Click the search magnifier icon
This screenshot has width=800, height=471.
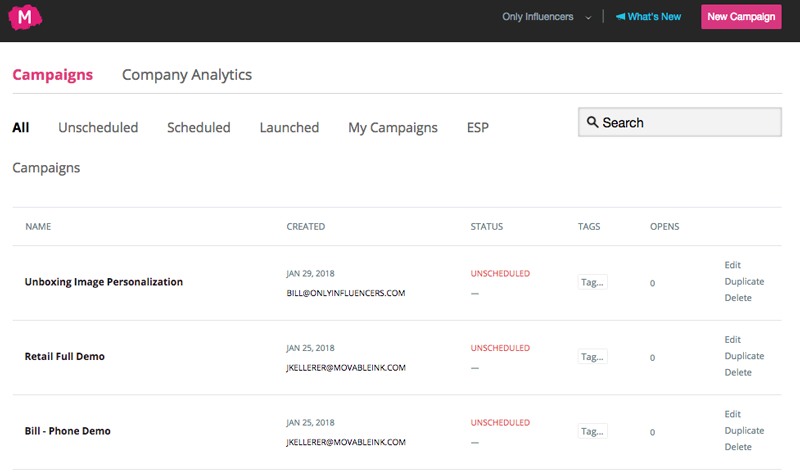[592, 122]
